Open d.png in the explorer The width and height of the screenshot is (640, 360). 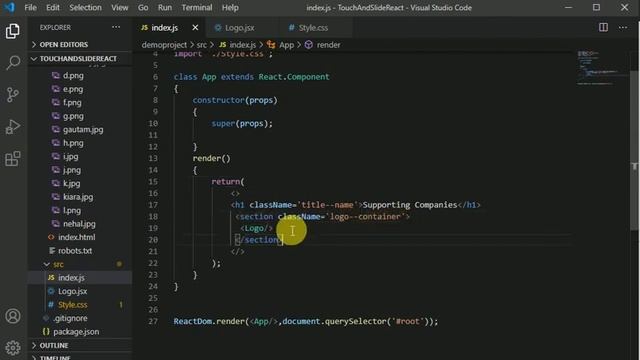click(x=73, y=76)
